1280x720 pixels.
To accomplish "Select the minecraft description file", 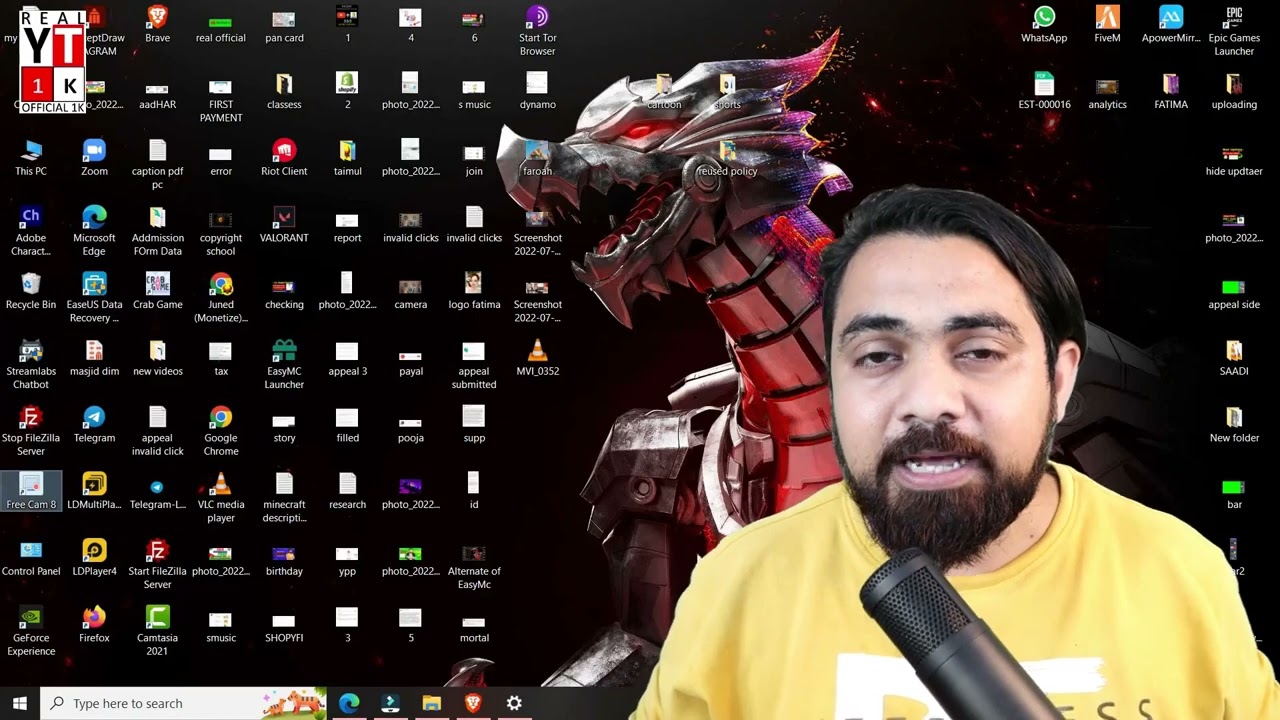I will tap(284, 498).
